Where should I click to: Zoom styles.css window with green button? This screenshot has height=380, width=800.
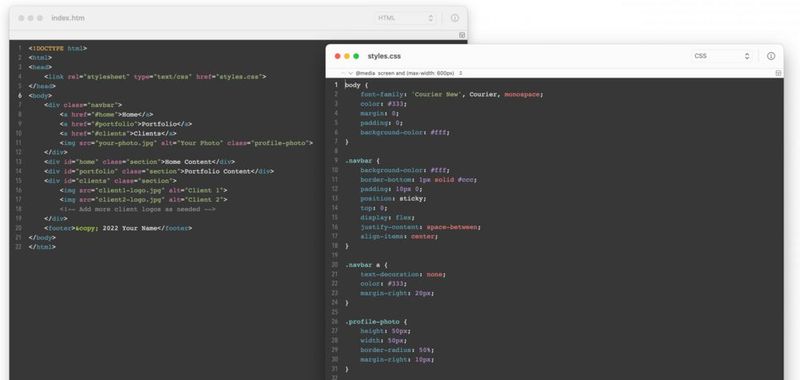pos(356,56)
